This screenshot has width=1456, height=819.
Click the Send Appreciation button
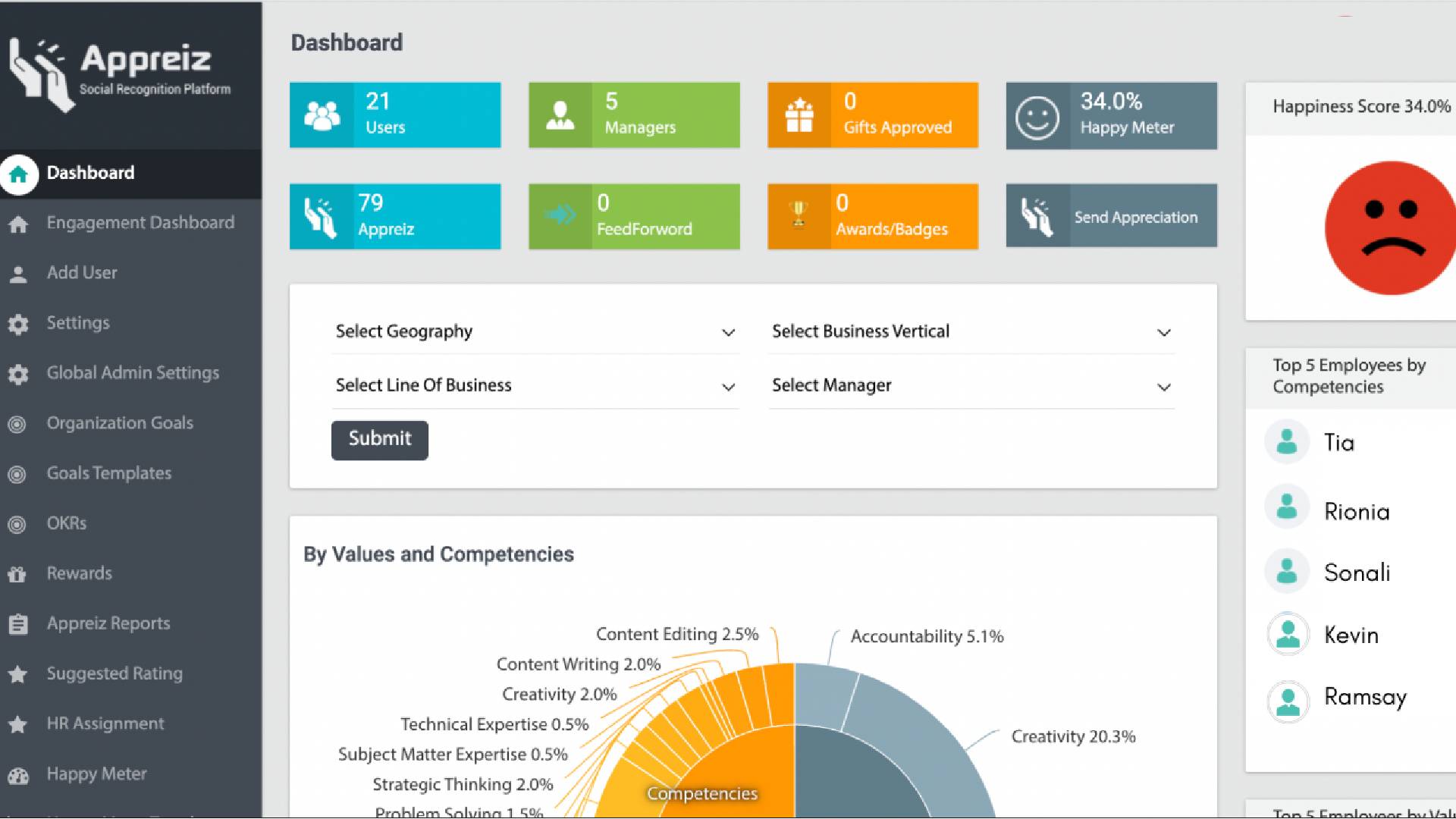pos(1112,216)
